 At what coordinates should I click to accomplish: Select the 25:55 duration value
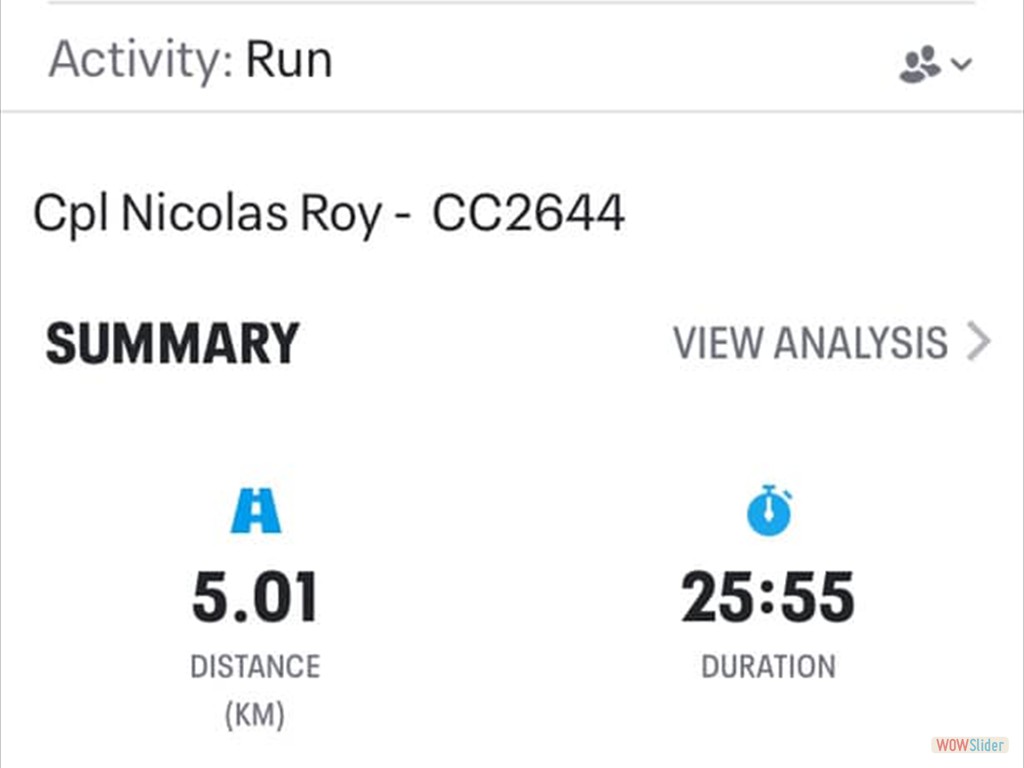767,597
